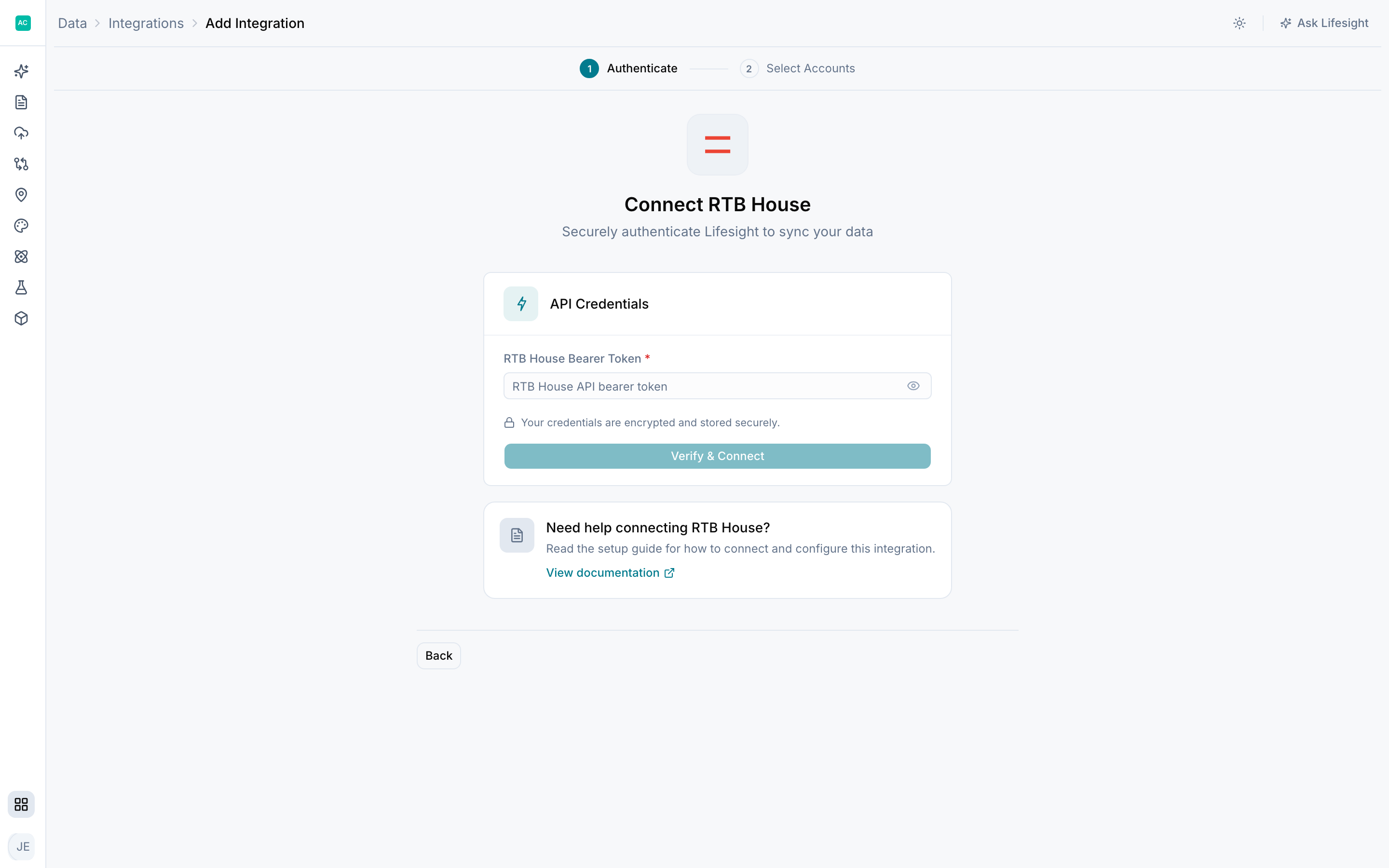Click the 'Connect RTB House' heading
Image resolution: width=1389 pixels, height=868 pixels.
tap(718, 204)
